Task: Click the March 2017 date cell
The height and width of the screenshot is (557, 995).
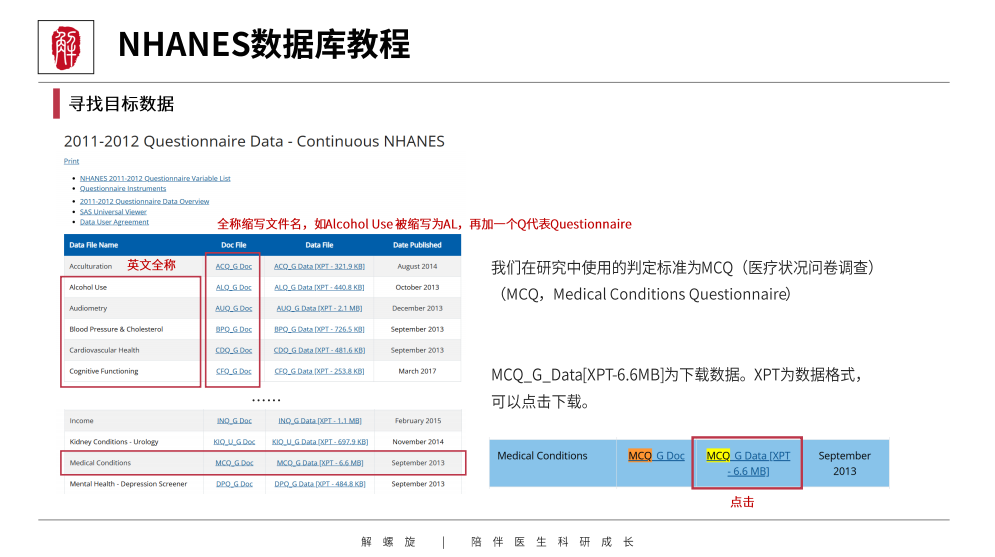Action: point(417,371)
